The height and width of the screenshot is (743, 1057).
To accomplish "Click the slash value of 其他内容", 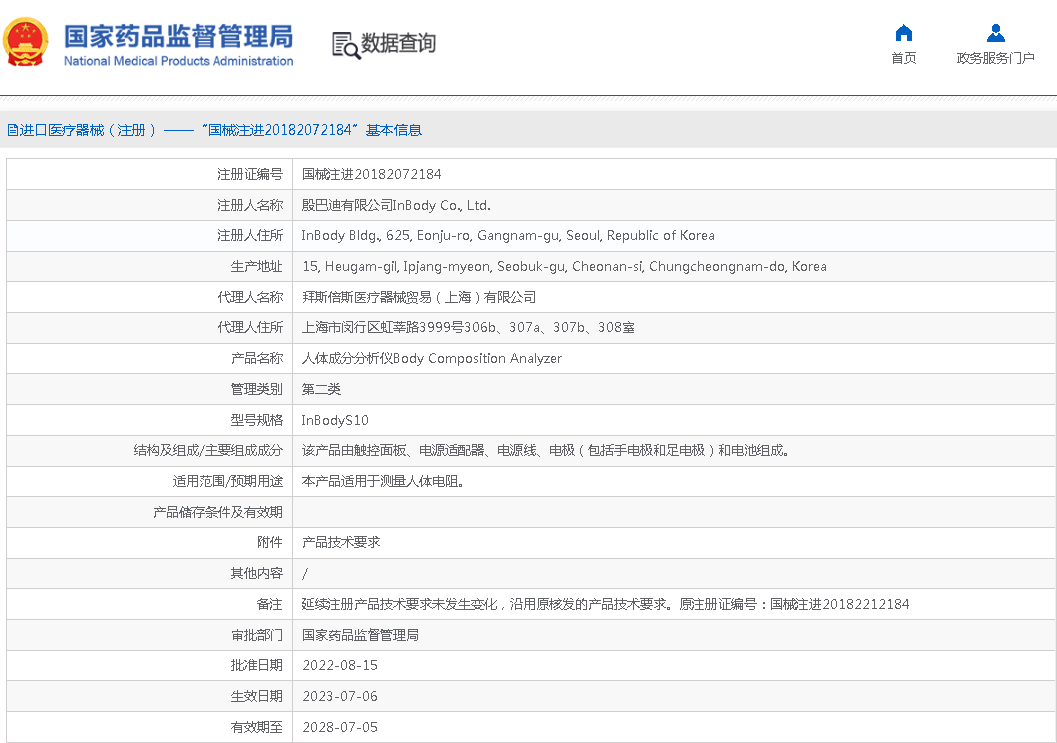I will tap(305, 574).
